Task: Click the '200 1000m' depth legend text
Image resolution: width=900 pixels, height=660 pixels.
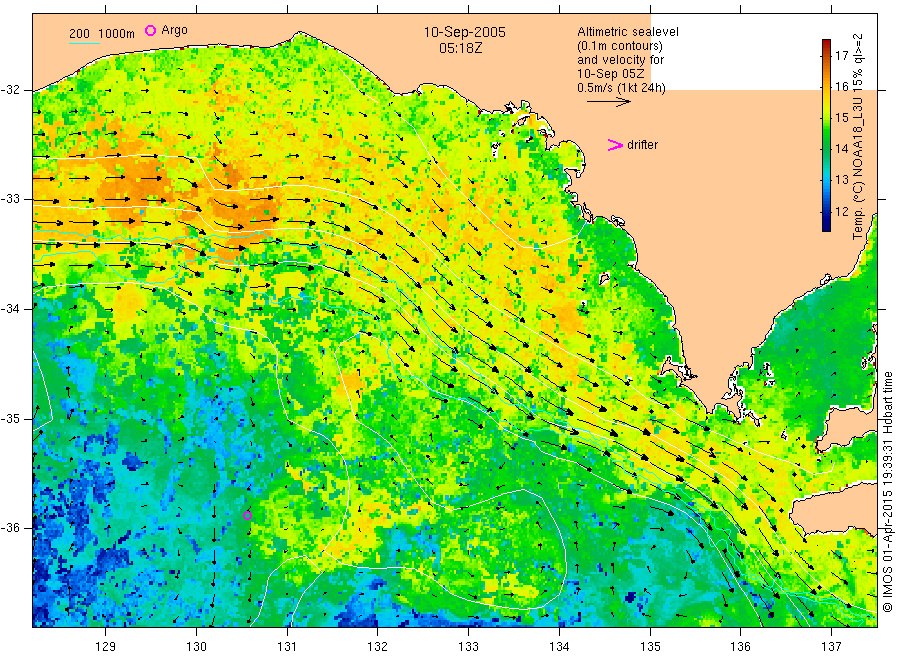Action: point(102,34)
